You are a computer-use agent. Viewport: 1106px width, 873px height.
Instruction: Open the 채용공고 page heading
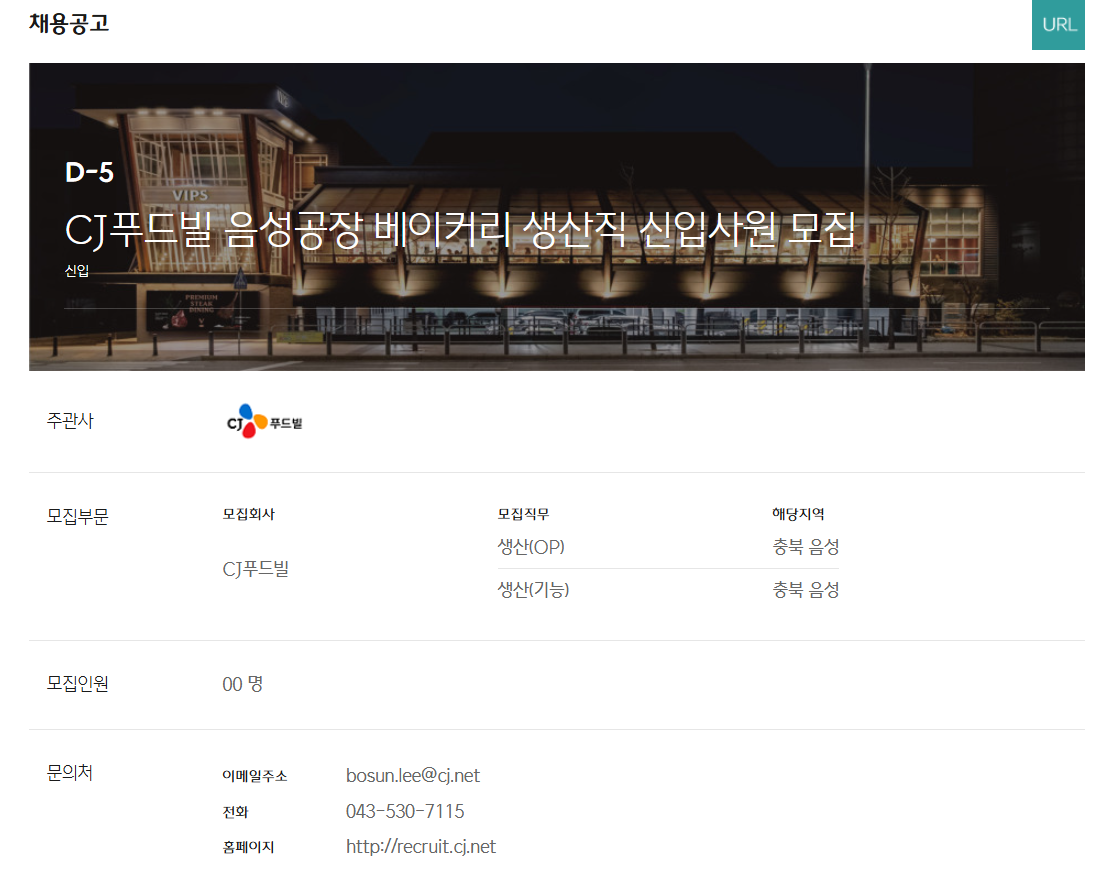pyautogui.click(x=69, y=24)
